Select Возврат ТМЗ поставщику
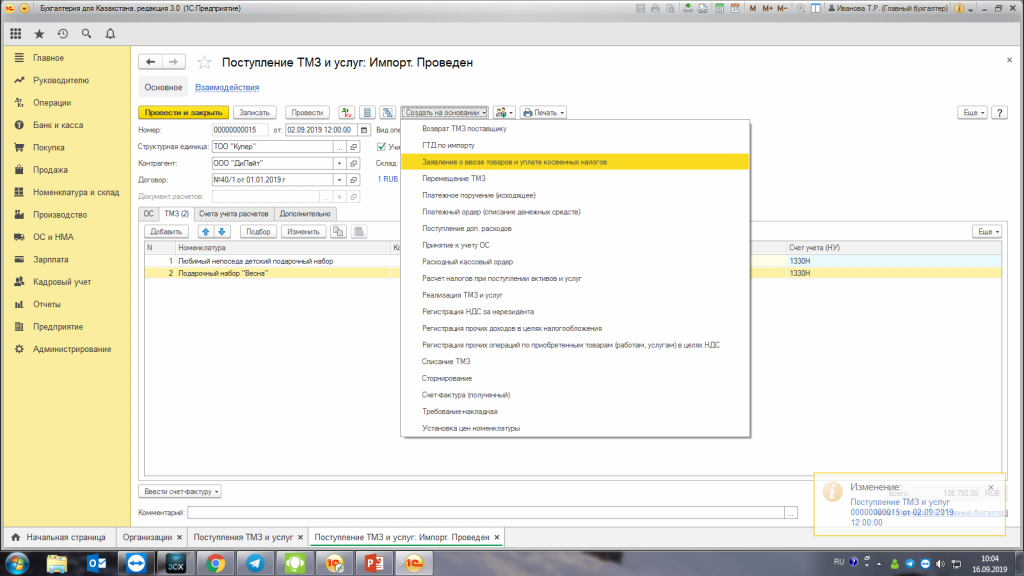This screenshot has height=576, width=1024. tap(575, 129)
